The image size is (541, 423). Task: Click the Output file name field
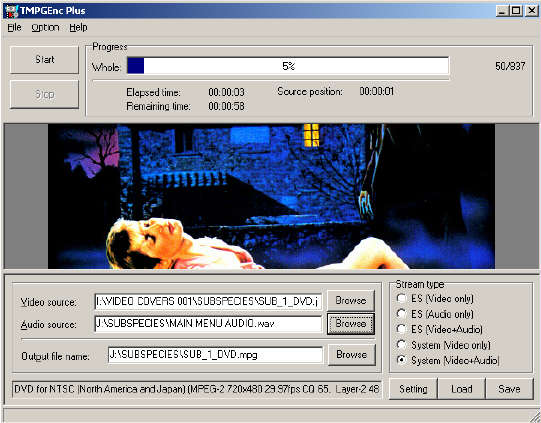coord(215,354)
